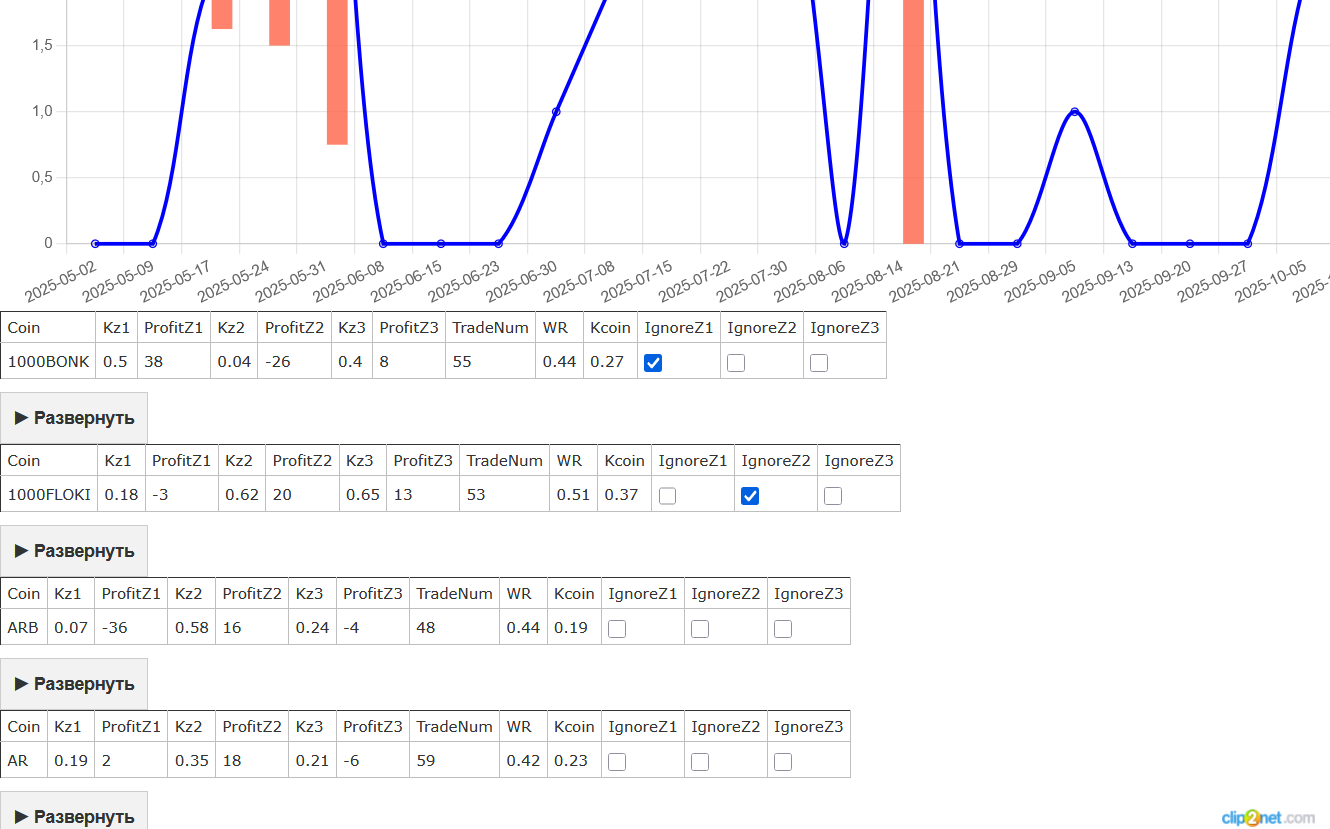This screenshot has height=829, width=1330.
Task: Enable IgnoreZ1 for ARB
Action: (x=617, y=628)
